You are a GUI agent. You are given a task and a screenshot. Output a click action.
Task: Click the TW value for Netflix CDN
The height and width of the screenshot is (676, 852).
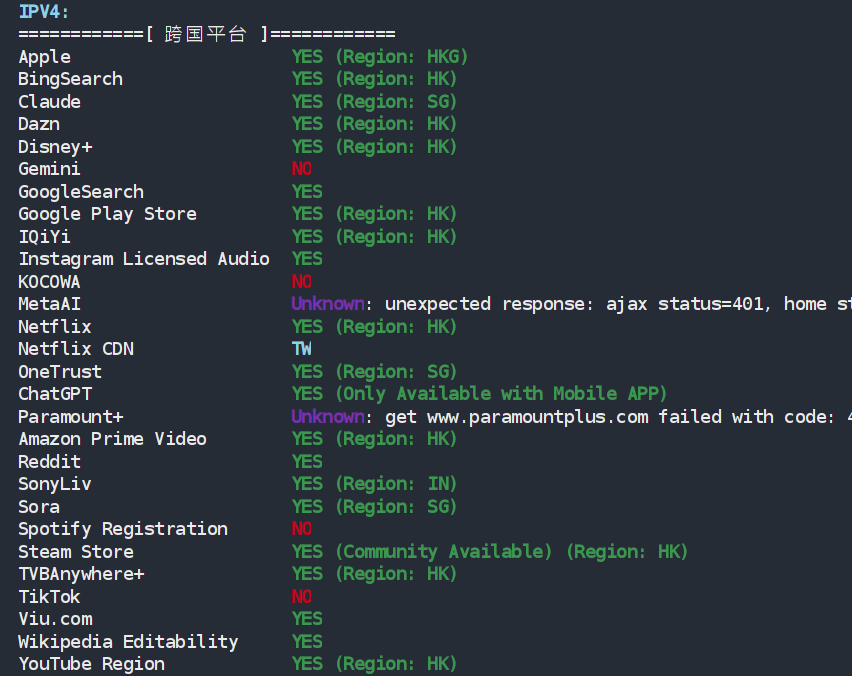point(301,349)
